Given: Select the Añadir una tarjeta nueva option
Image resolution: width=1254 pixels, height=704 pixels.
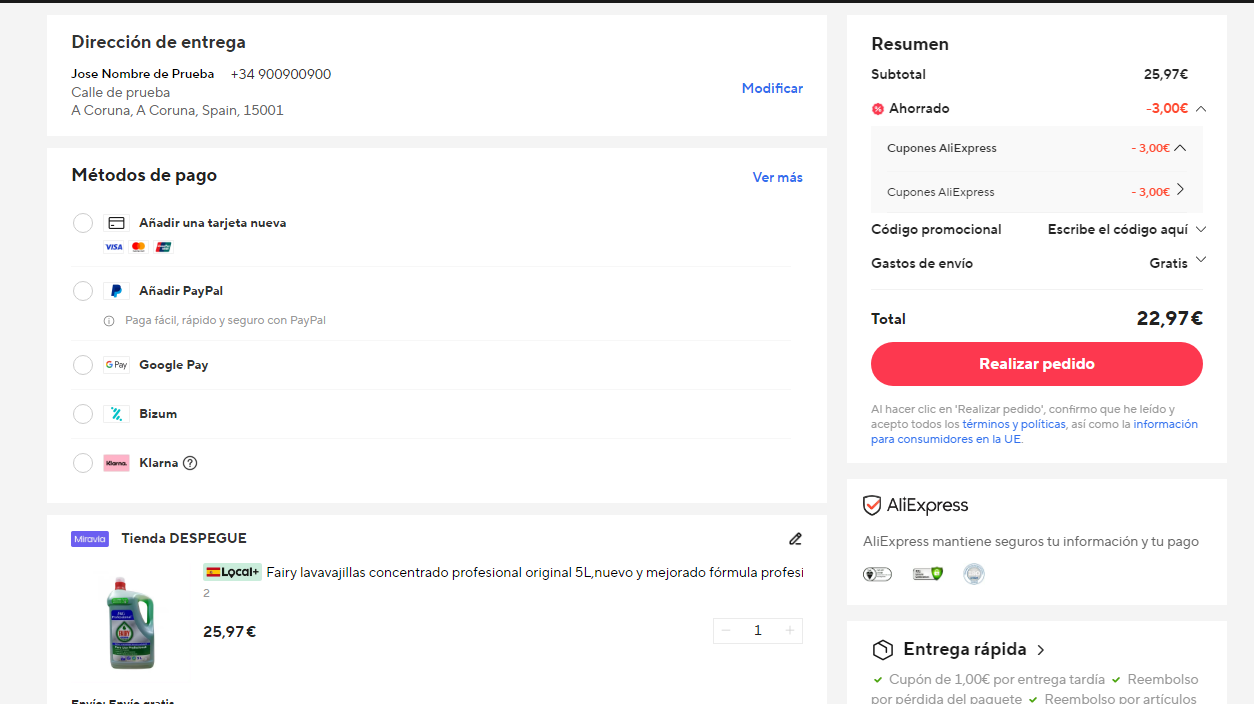Looking at the screenshot, I should (83, 223).
